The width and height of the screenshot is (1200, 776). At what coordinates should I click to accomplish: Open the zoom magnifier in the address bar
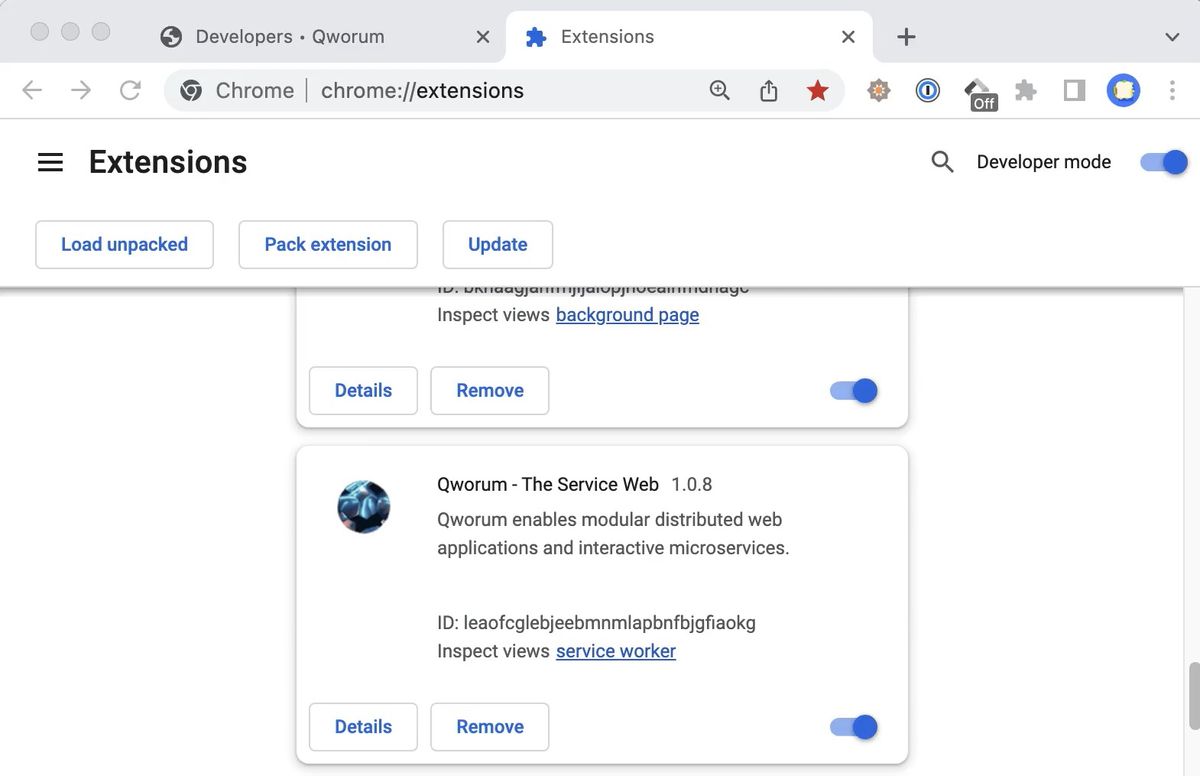pyautogui.click(x=720, y=91)
